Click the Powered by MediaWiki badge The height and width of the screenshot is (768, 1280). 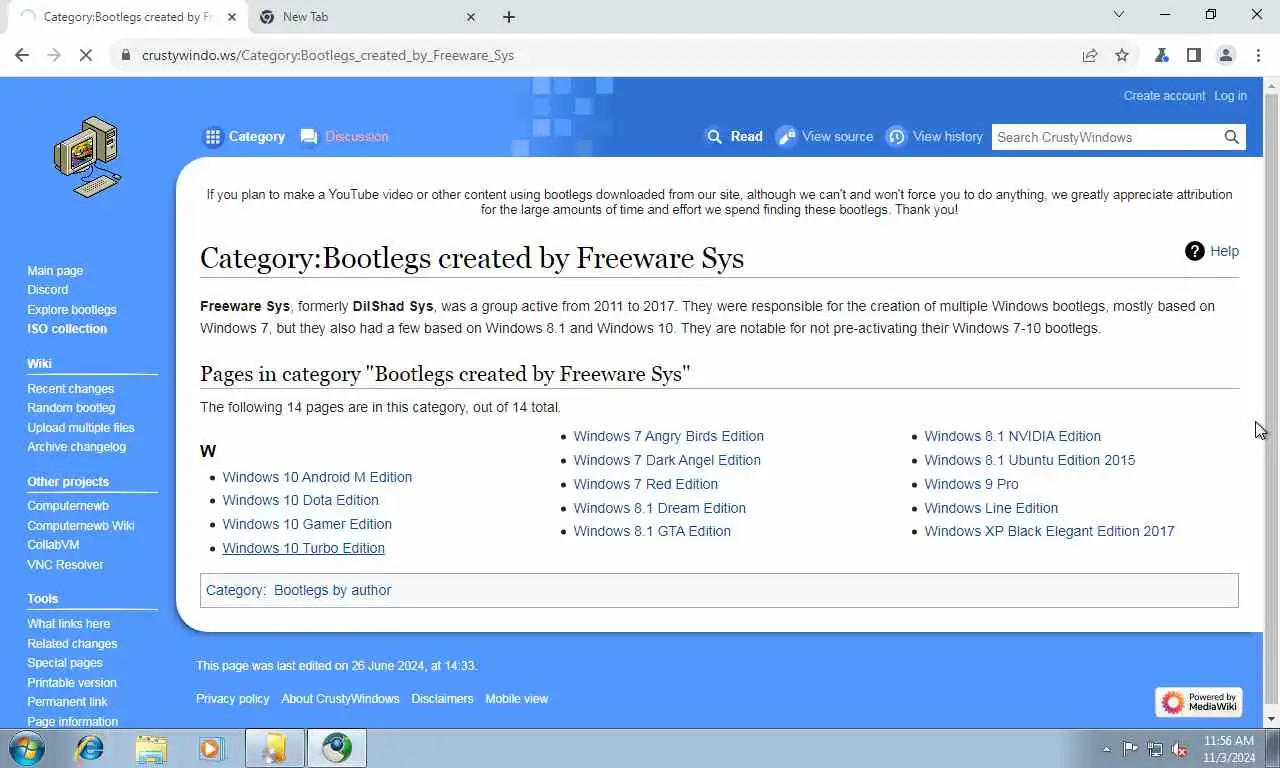click(x=1199, y=702)
